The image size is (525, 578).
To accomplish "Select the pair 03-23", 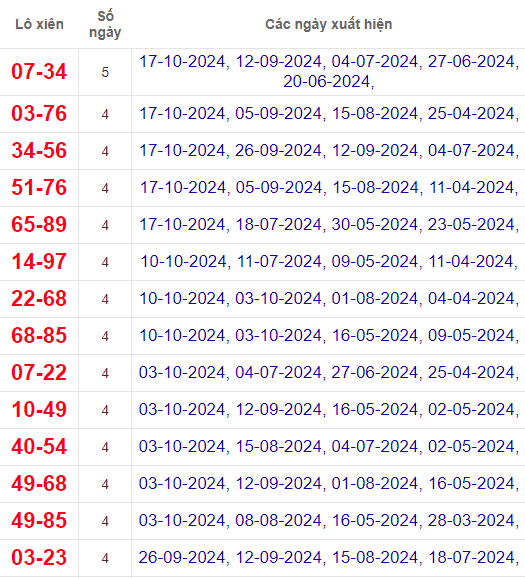I will pos(39,557).
